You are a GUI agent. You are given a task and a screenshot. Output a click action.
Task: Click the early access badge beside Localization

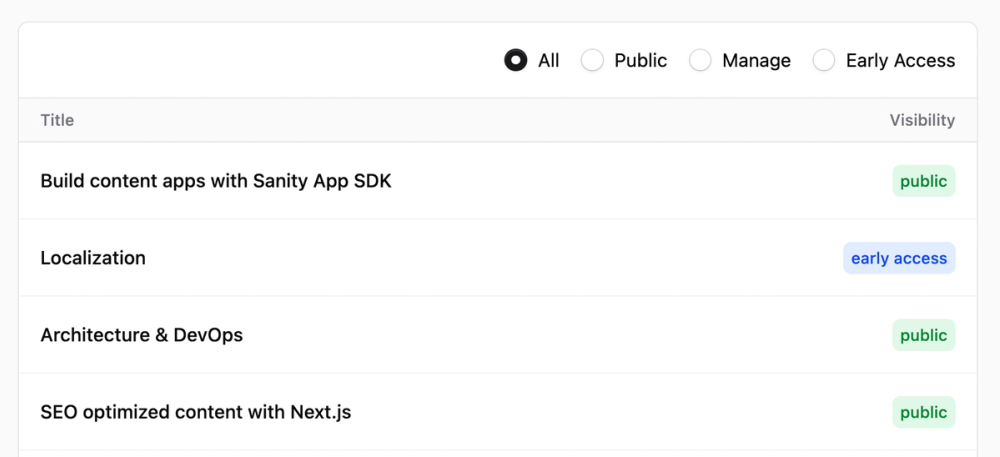(899, 258)
